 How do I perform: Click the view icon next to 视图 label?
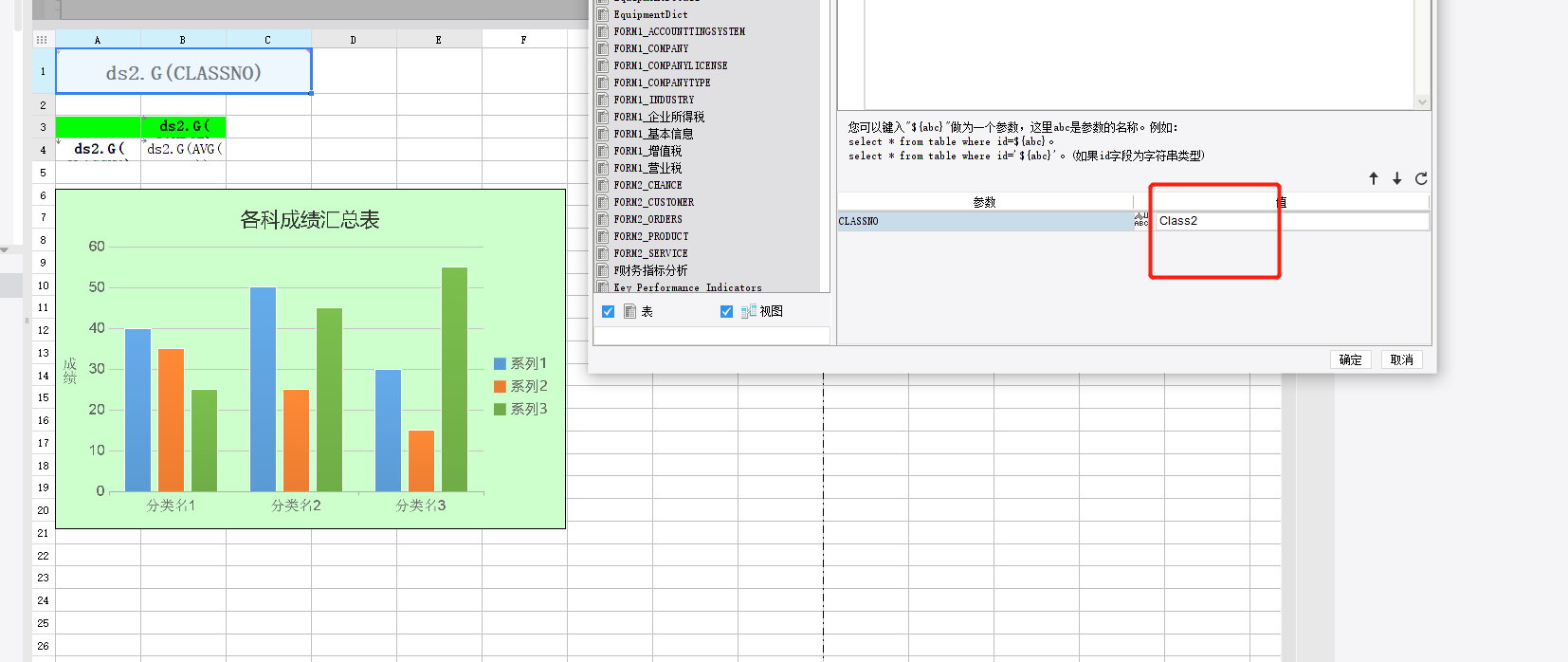click(x=748, y=311)
